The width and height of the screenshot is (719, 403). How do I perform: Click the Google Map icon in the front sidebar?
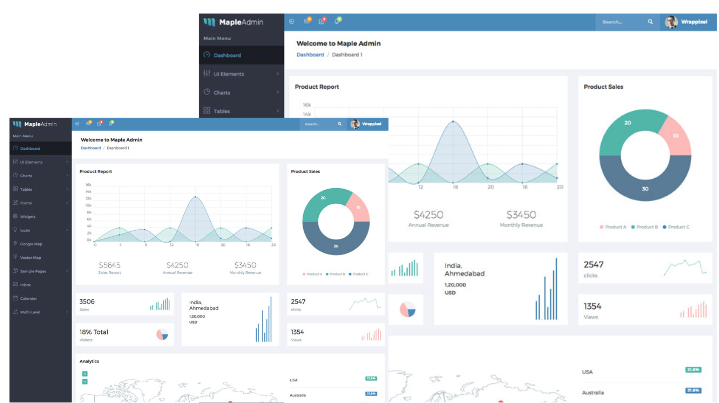click(14, 243)
